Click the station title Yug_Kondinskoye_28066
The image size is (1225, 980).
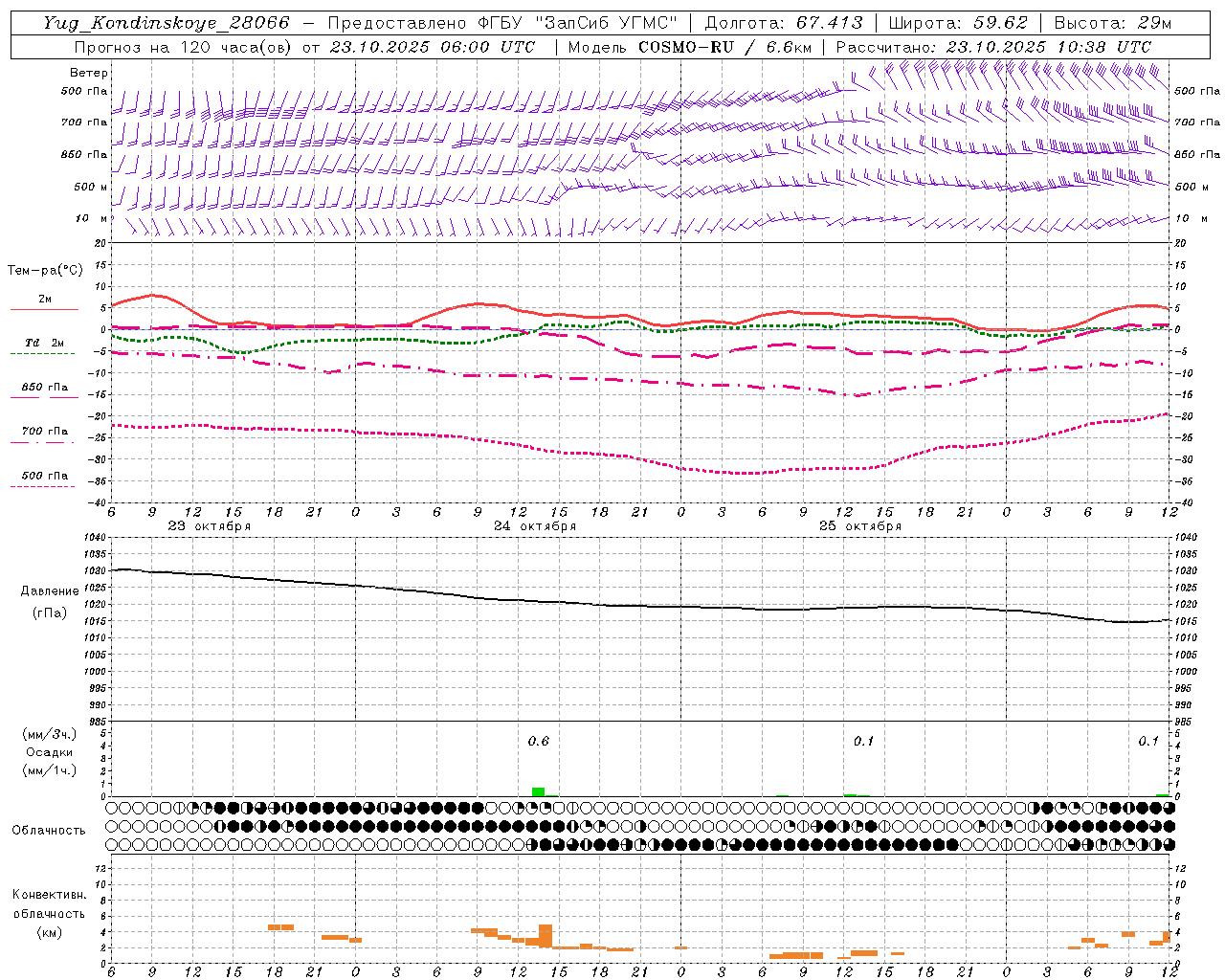click(167, 23)
